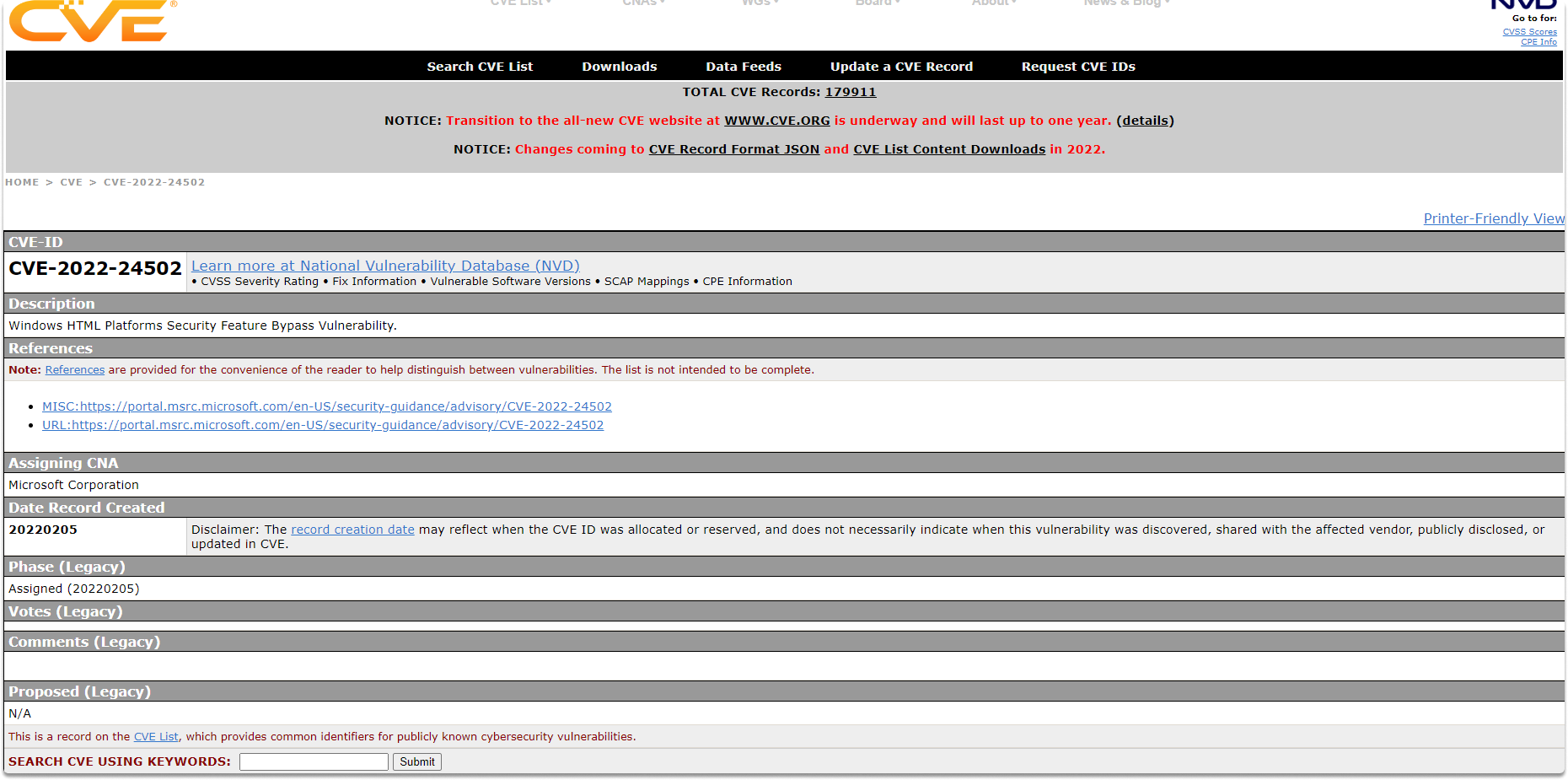1568x780 pixels.
Task: Click the CVE logo
Action: 89,21
